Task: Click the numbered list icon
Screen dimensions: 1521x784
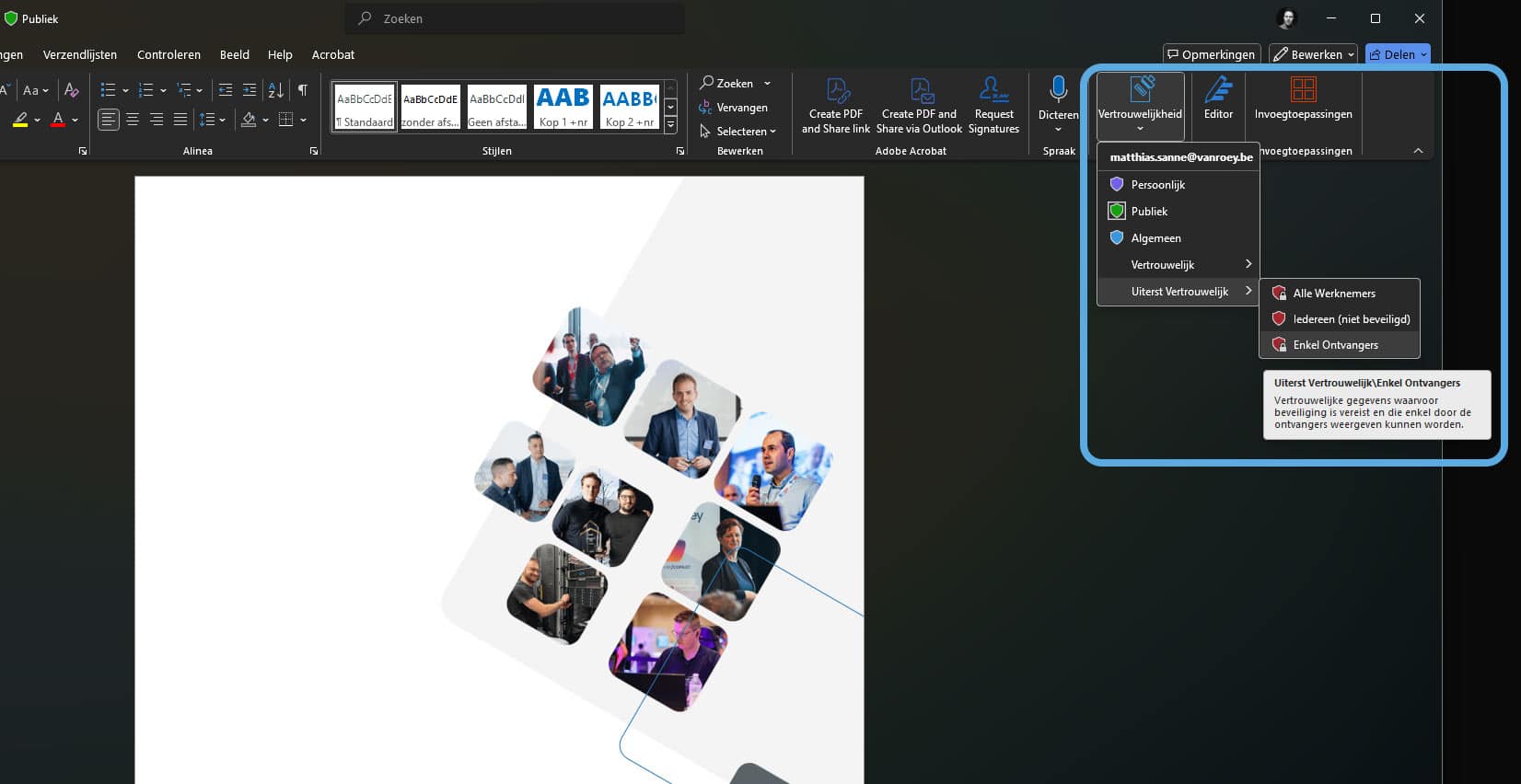Action: [145, 90]
